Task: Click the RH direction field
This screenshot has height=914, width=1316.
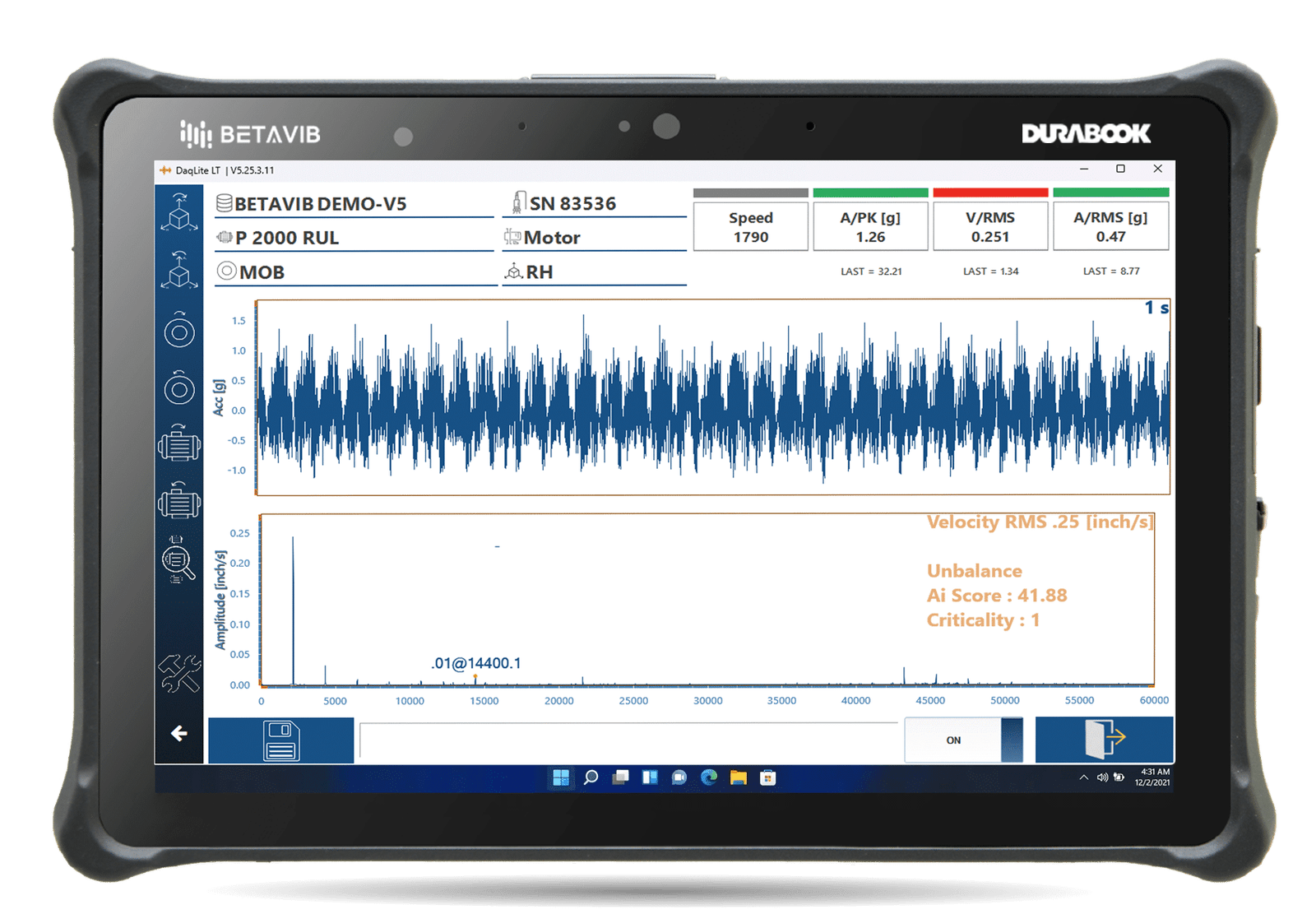Action: [x=595, y=272]
